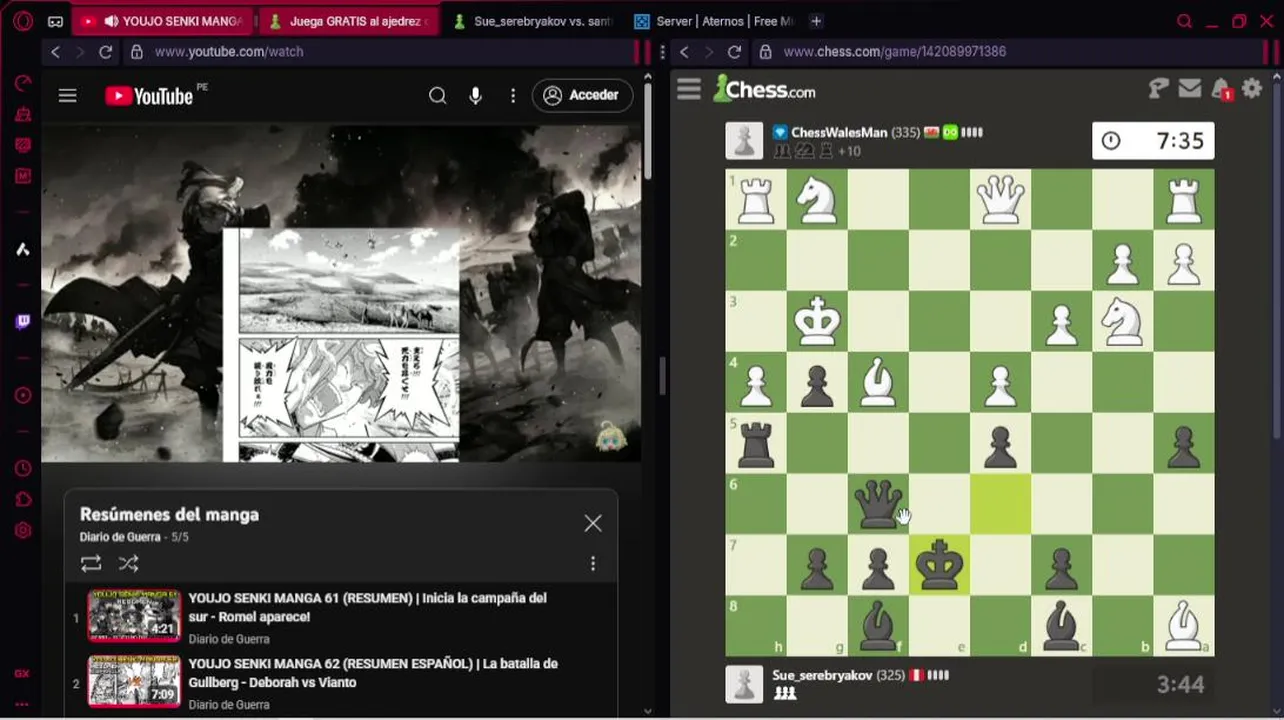Open a new tab with plus button
Screen dimensions: 1284x720
click(x=816, y=21)
